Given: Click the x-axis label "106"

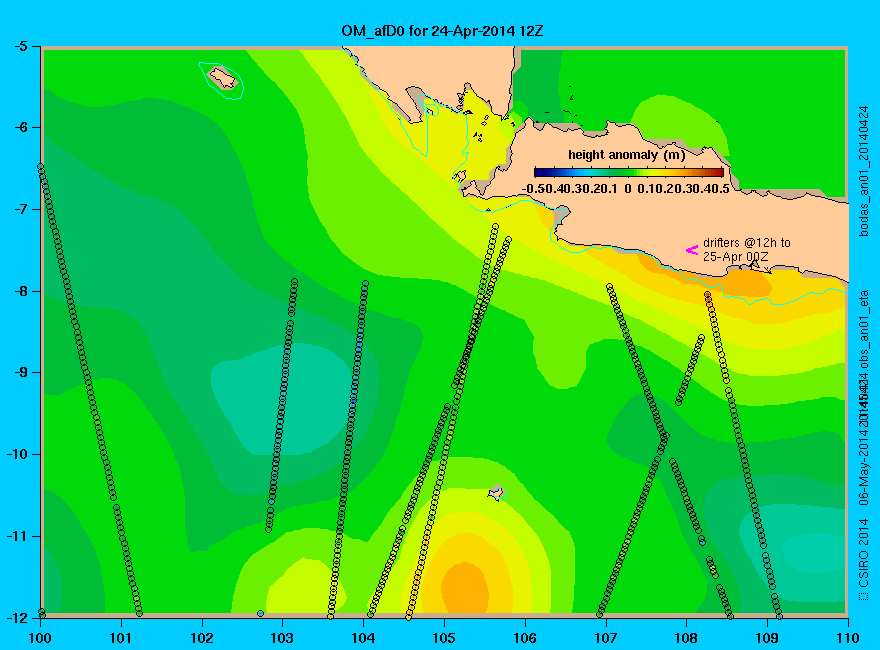Looking at the screenshot, I should pyautogui.click(x=525, y=638).
